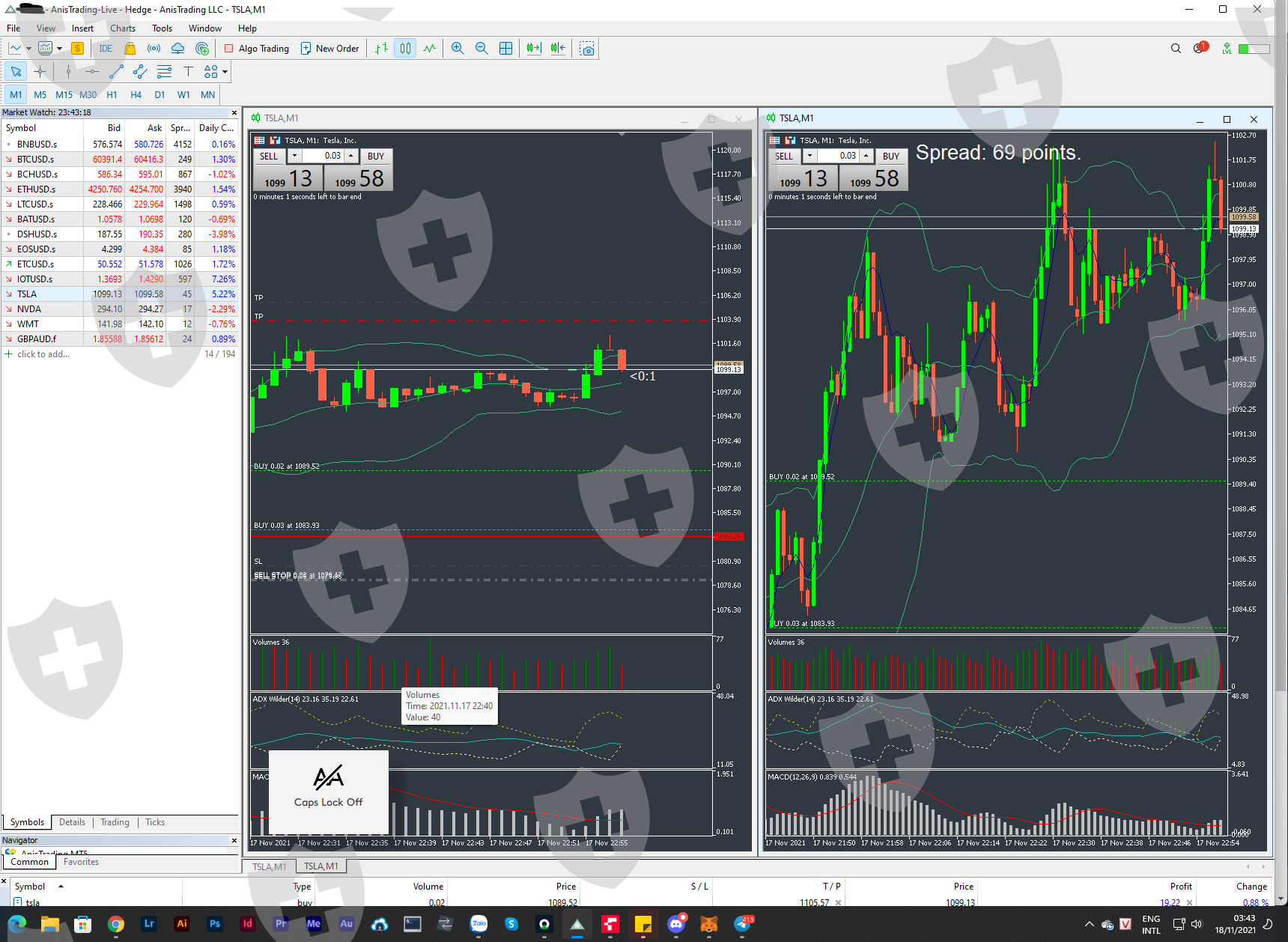
Task: Click BUY in the left TSLA chart
Action: [x=376, y=156]
